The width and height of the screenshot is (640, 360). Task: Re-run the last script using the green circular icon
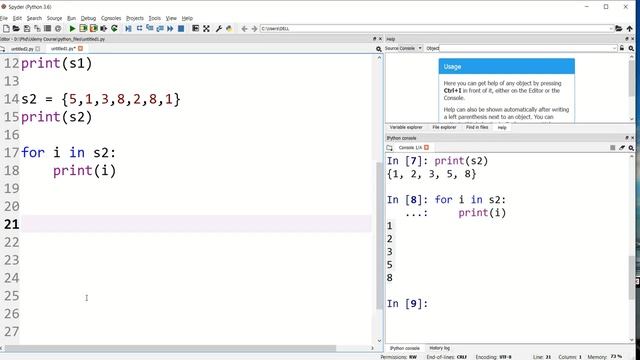114,29
